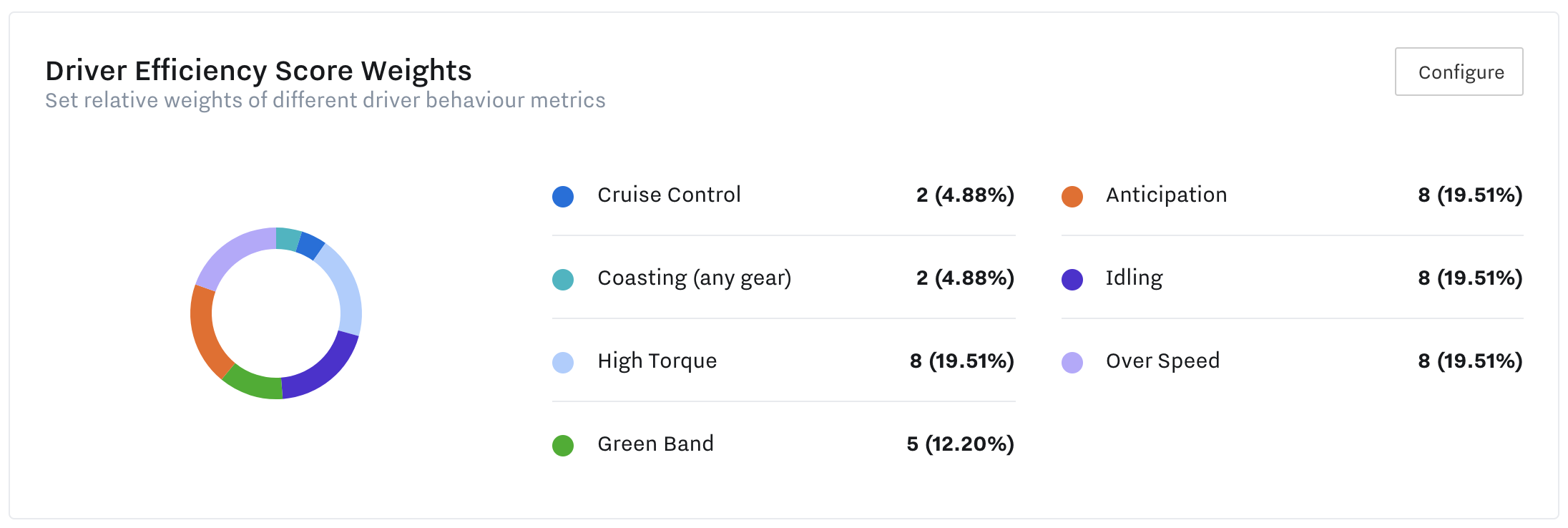Click the Idling 8 (19.51%) value
The image size is (1568, 528).
[x=1470, y=278]
